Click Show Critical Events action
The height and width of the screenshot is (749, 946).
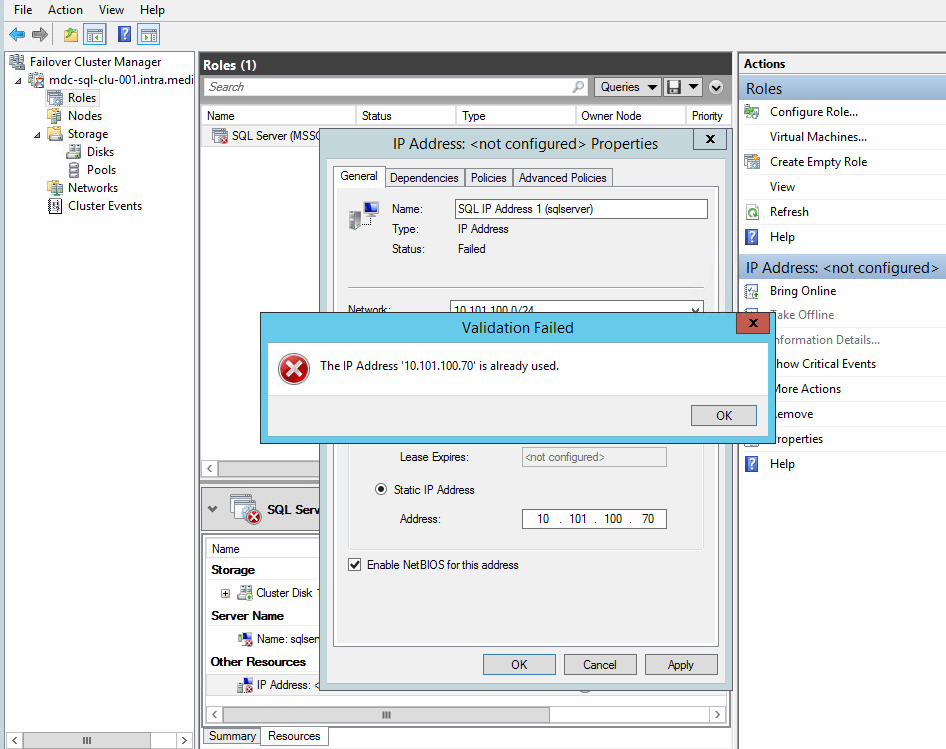coord(825,364)
